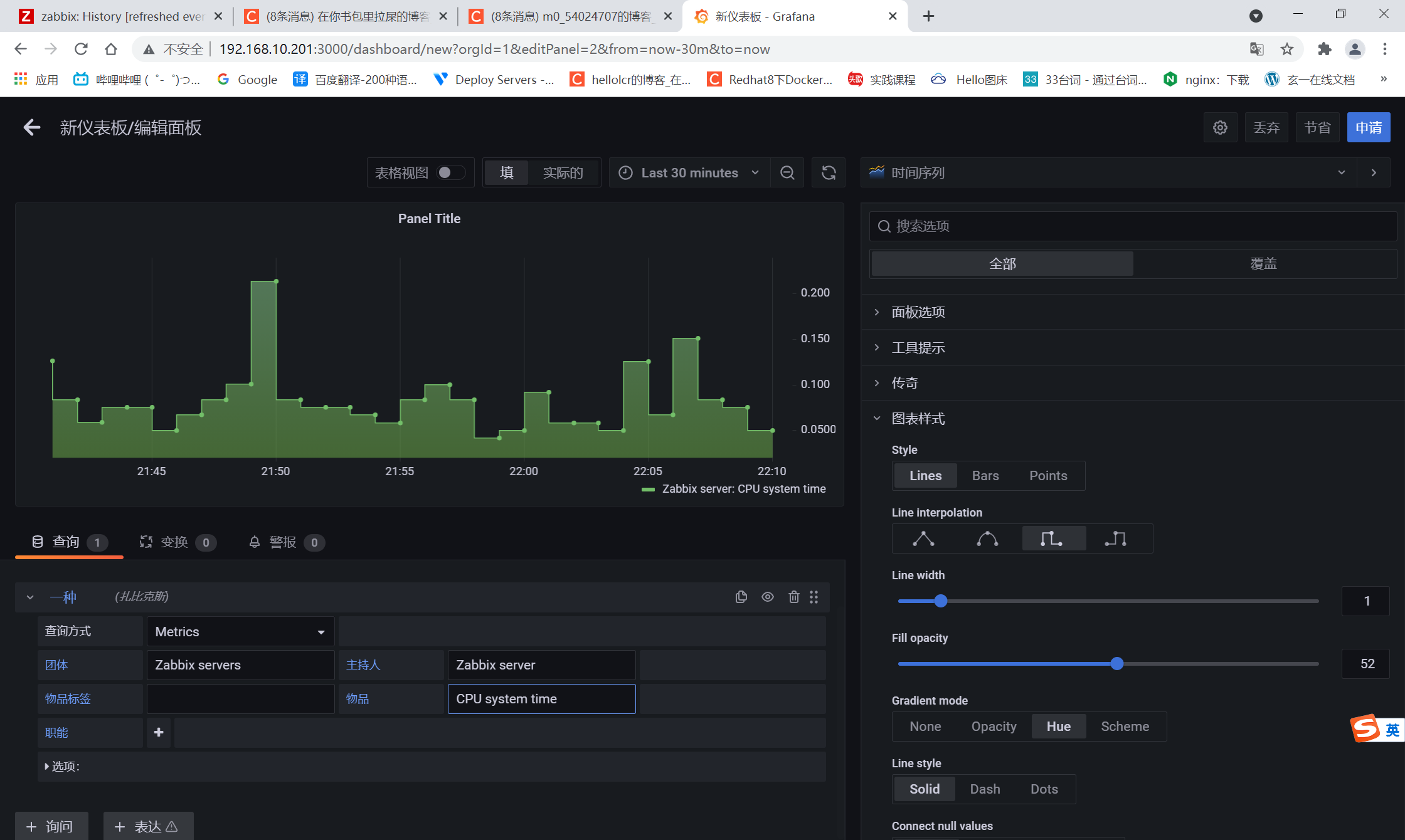The height and width of the screenshot is (840, 1405).
Task: Toggle the table view switch
Action: tap(450, 172)
